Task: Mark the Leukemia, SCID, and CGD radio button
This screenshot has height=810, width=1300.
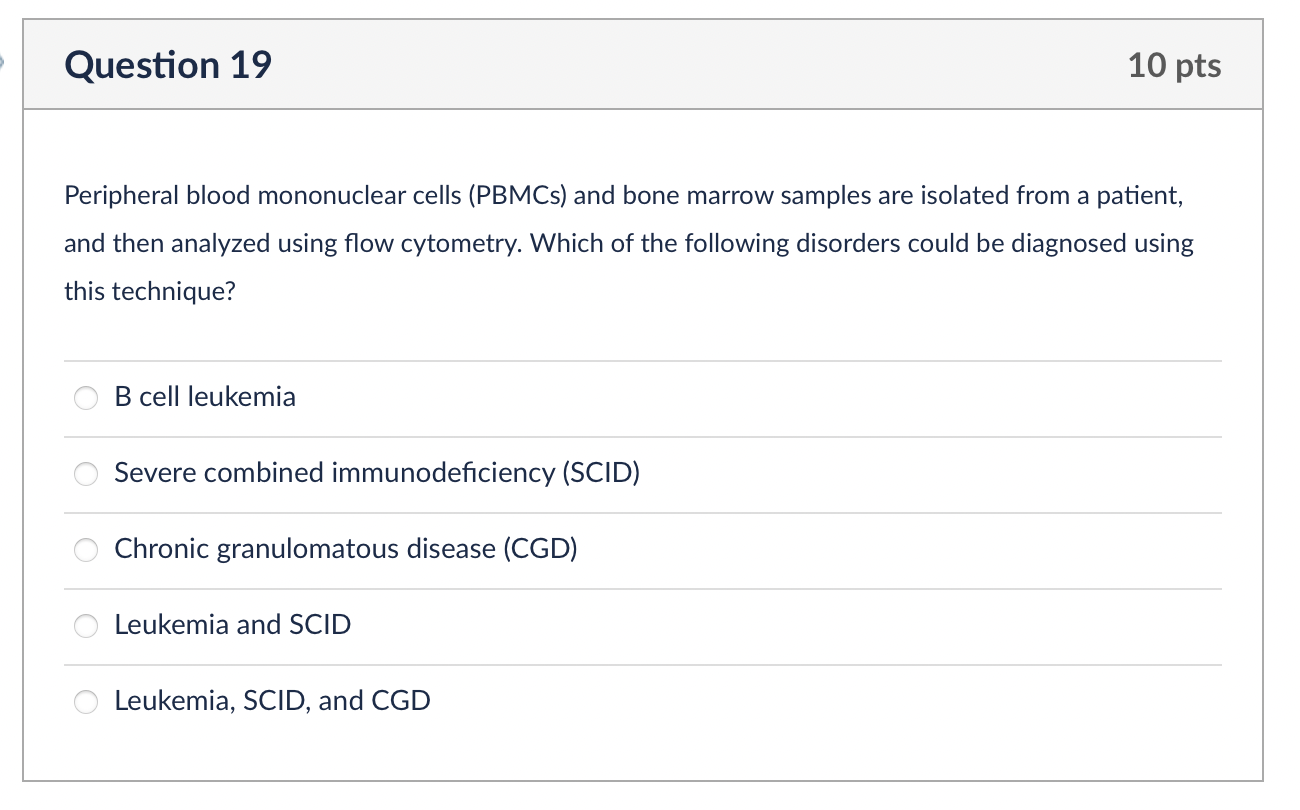Action: click(87, 703)
